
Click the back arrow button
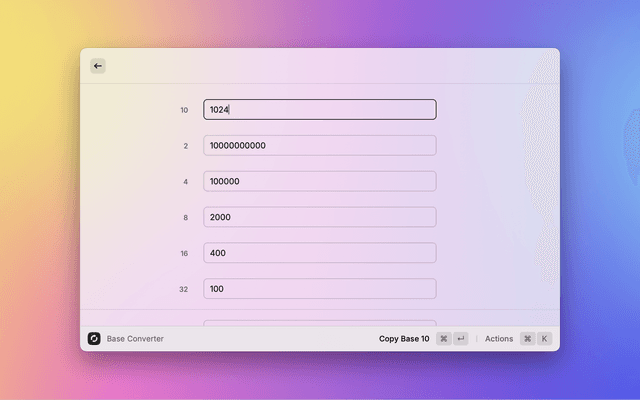(x=98, y=66)
